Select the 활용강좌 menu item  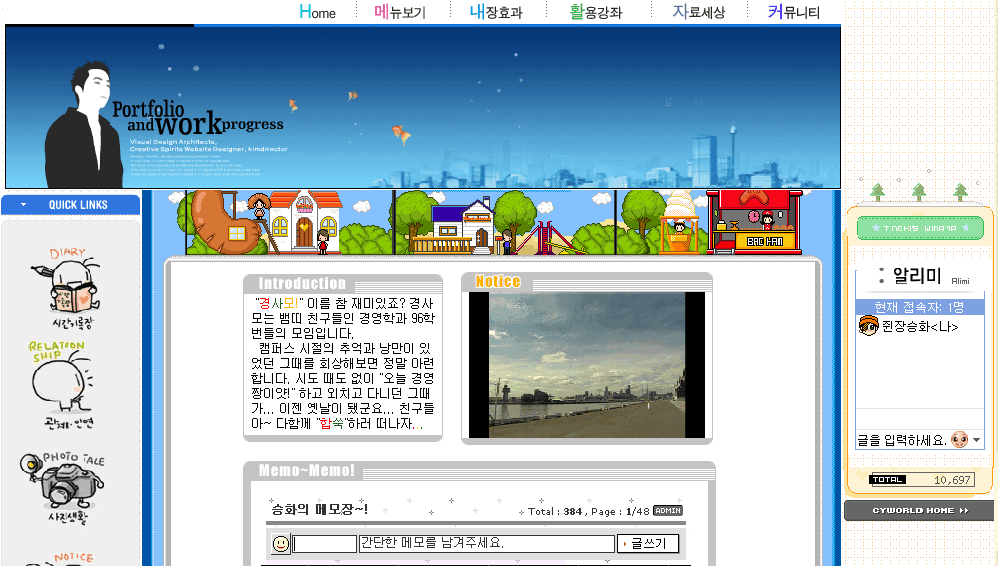coord(595,12)
